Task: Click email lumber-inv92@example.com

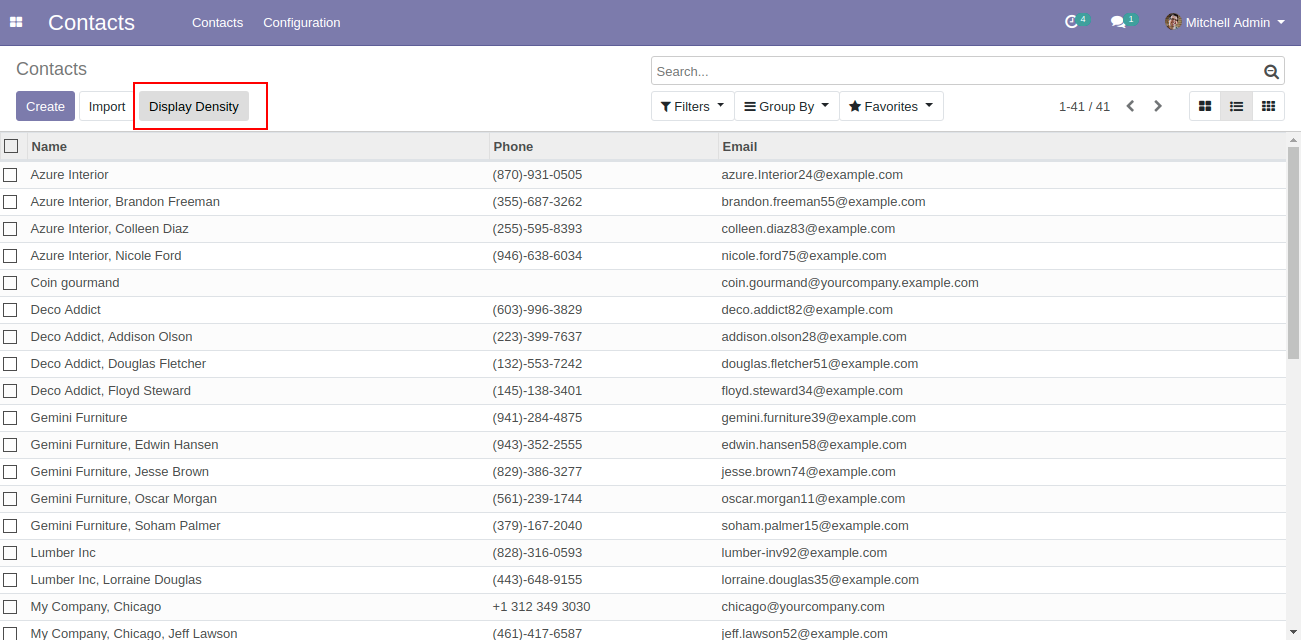Action: click(804, 553)
